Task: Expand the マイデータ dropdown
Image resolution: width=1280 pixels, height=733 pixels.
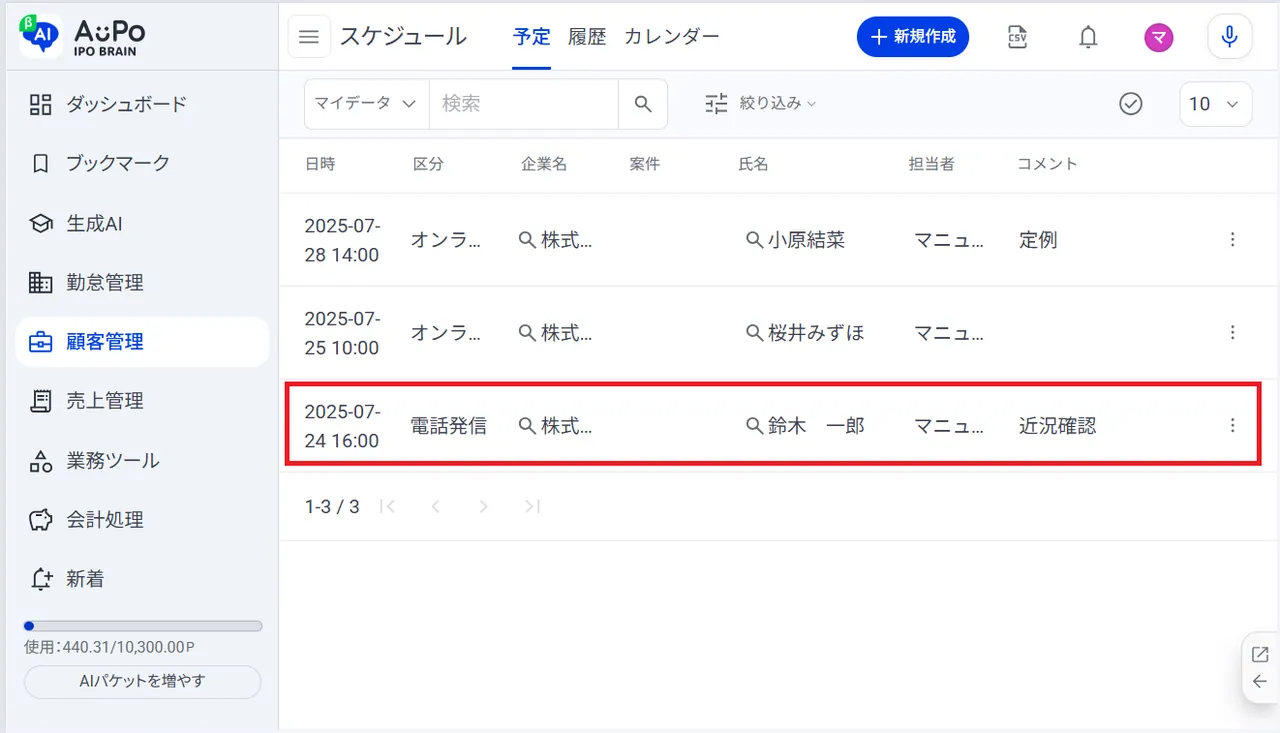Action: [367, 104]
